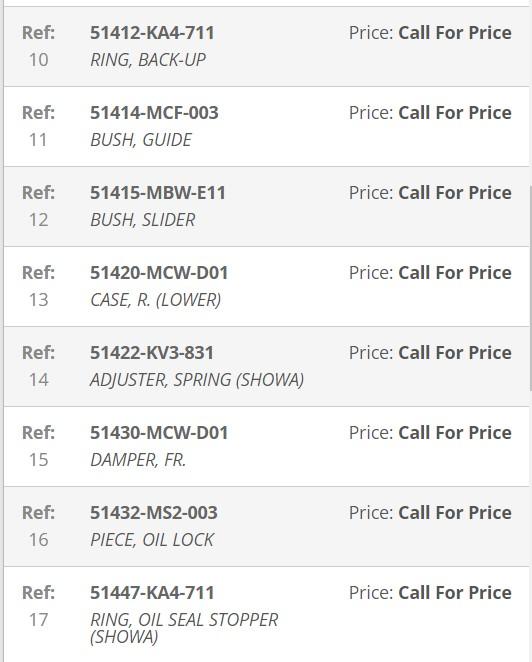Open part number 51412-KA4-711
The width and height of the screenshot is (532, 662).
coord(152,33)
